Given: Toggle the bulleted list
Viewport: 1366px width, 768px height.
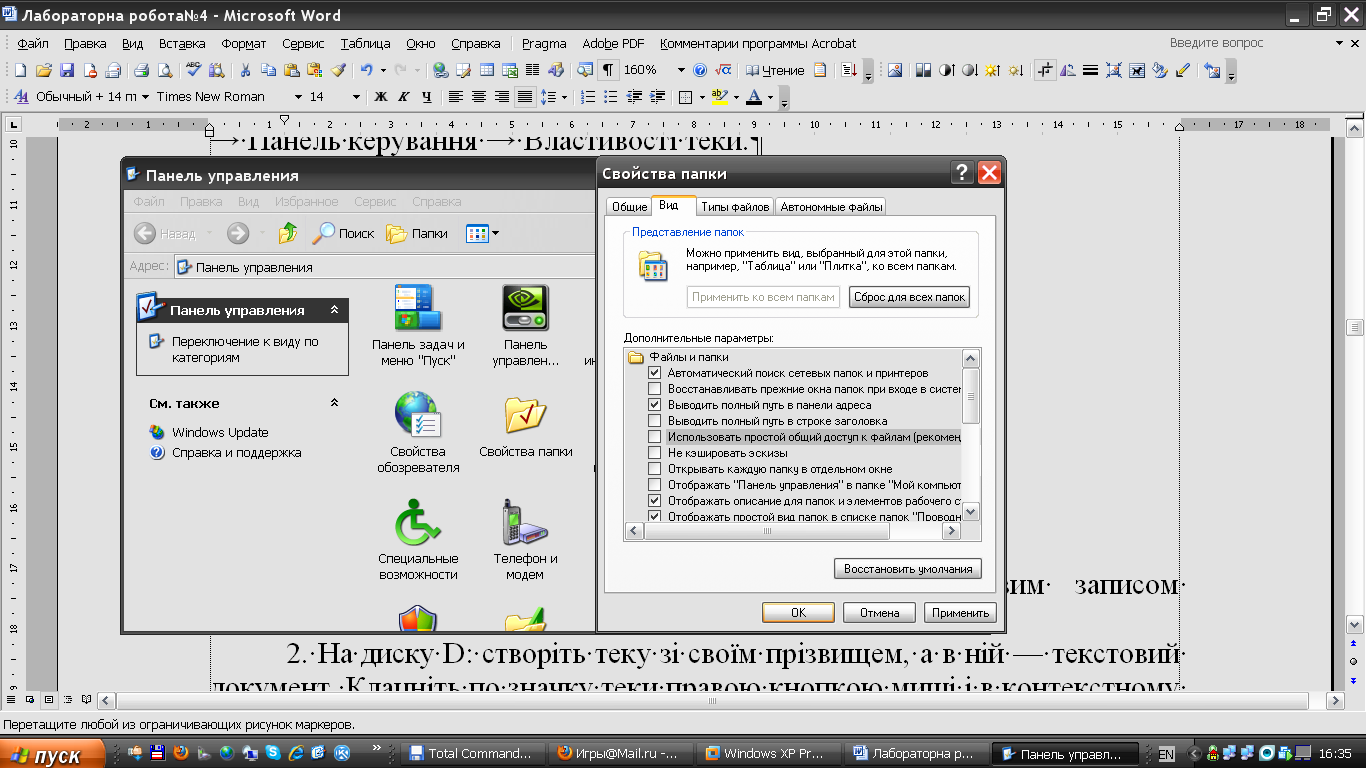Looking at the screenshot, I should pos(611,97).
